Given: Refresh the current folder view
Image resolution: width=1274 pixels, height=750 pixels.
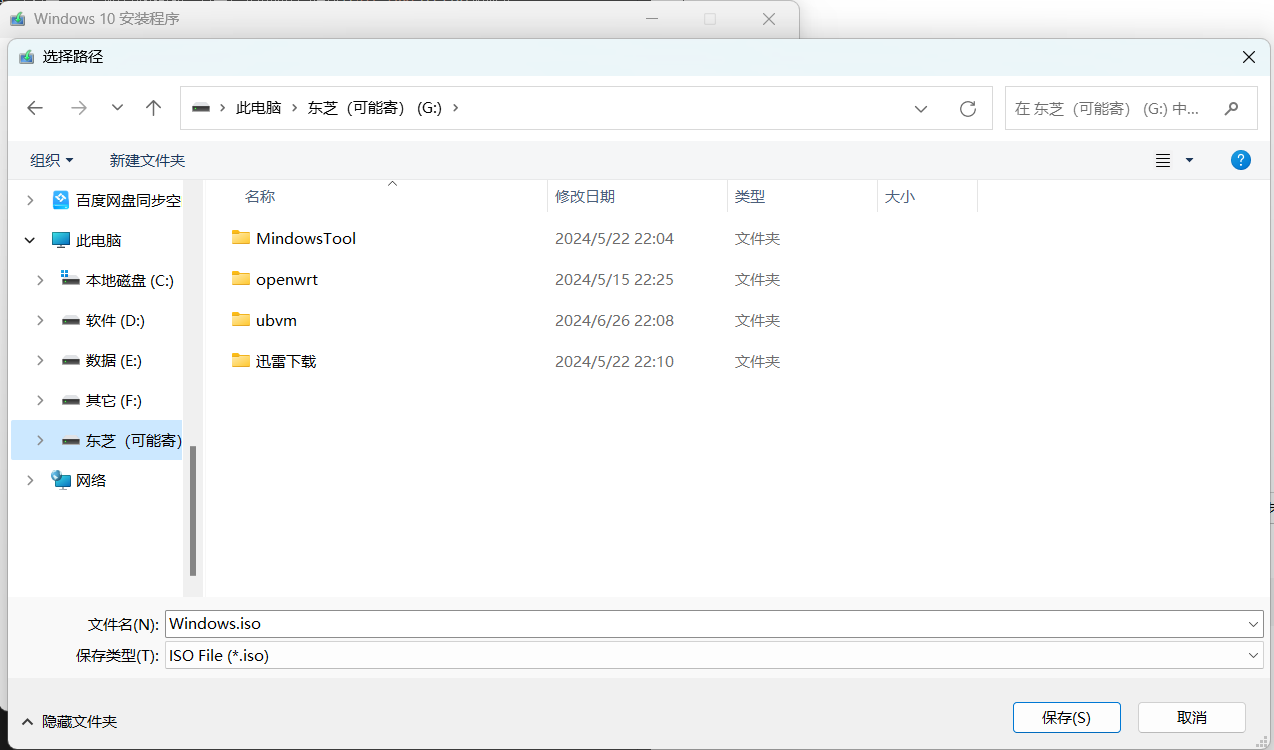Looking at the screenshot, I should pyautogui.click(x=967, y=108).
